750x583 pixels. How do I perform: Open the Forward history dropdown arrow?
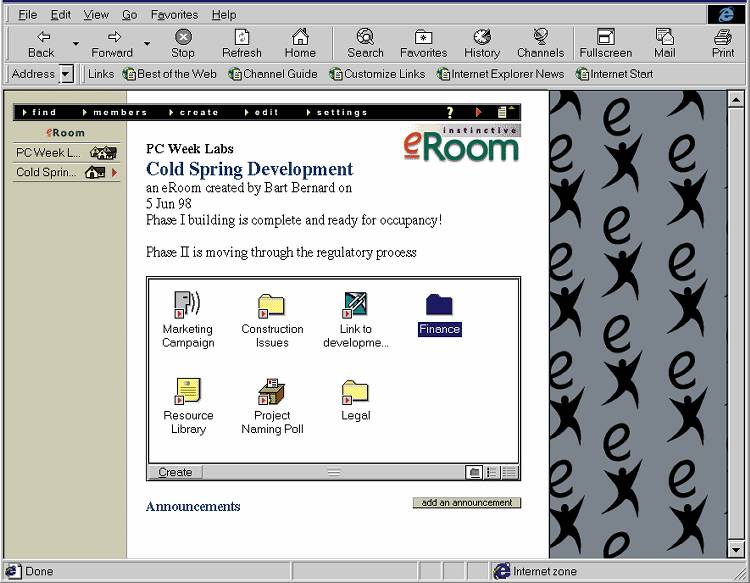coord(147,44)
